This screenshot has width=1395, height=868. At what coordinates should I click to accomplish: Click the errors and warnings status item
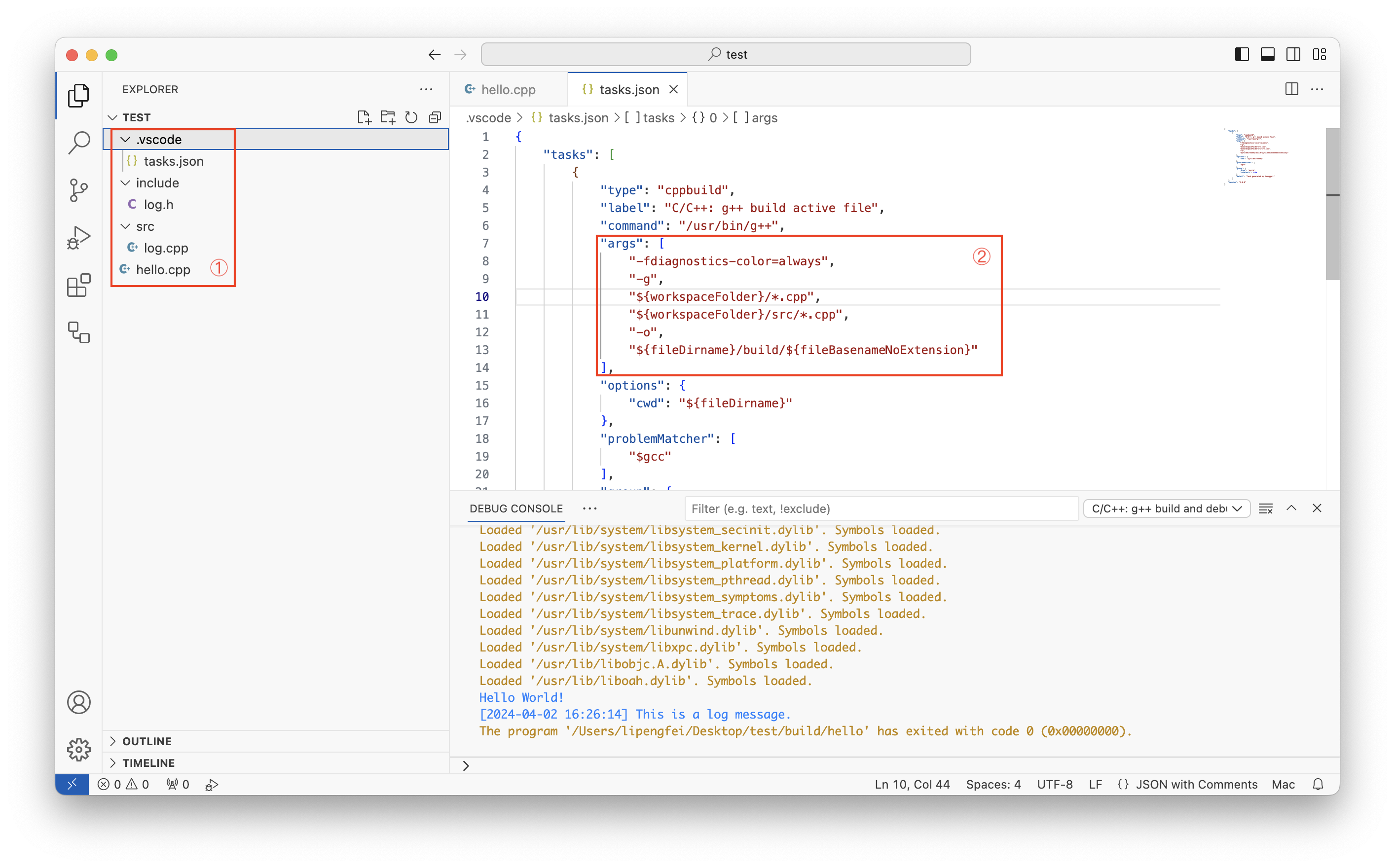(x=123, y=785)
